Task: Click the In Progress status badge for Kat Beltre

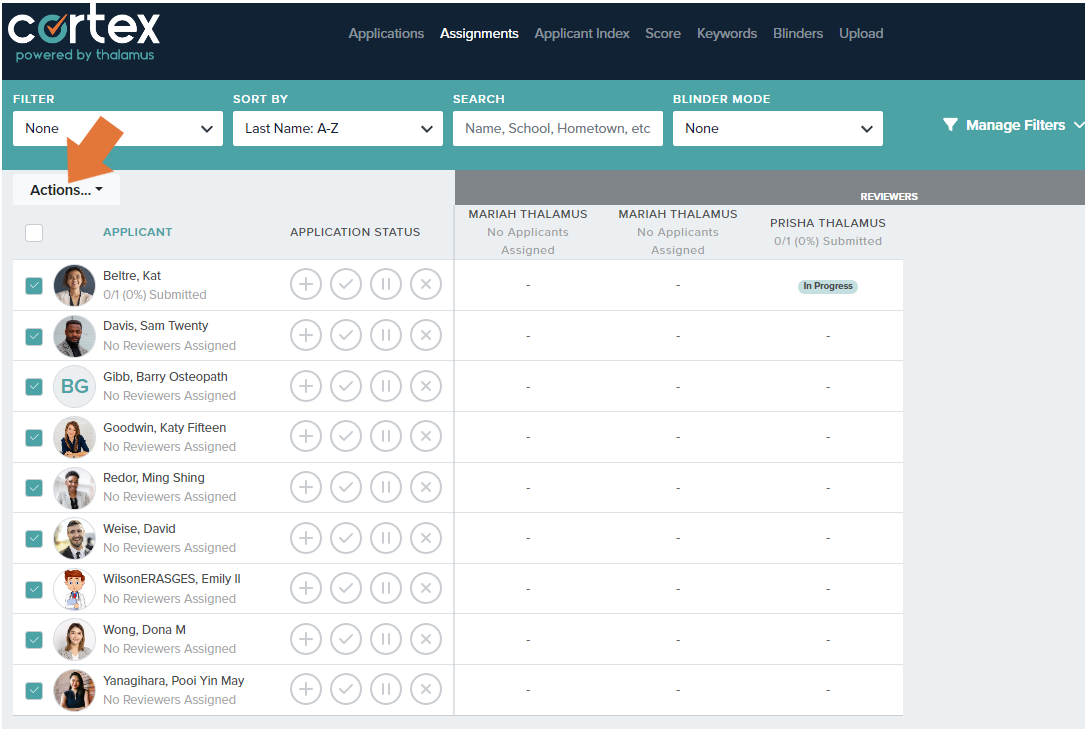Action: tap(827, 286)
